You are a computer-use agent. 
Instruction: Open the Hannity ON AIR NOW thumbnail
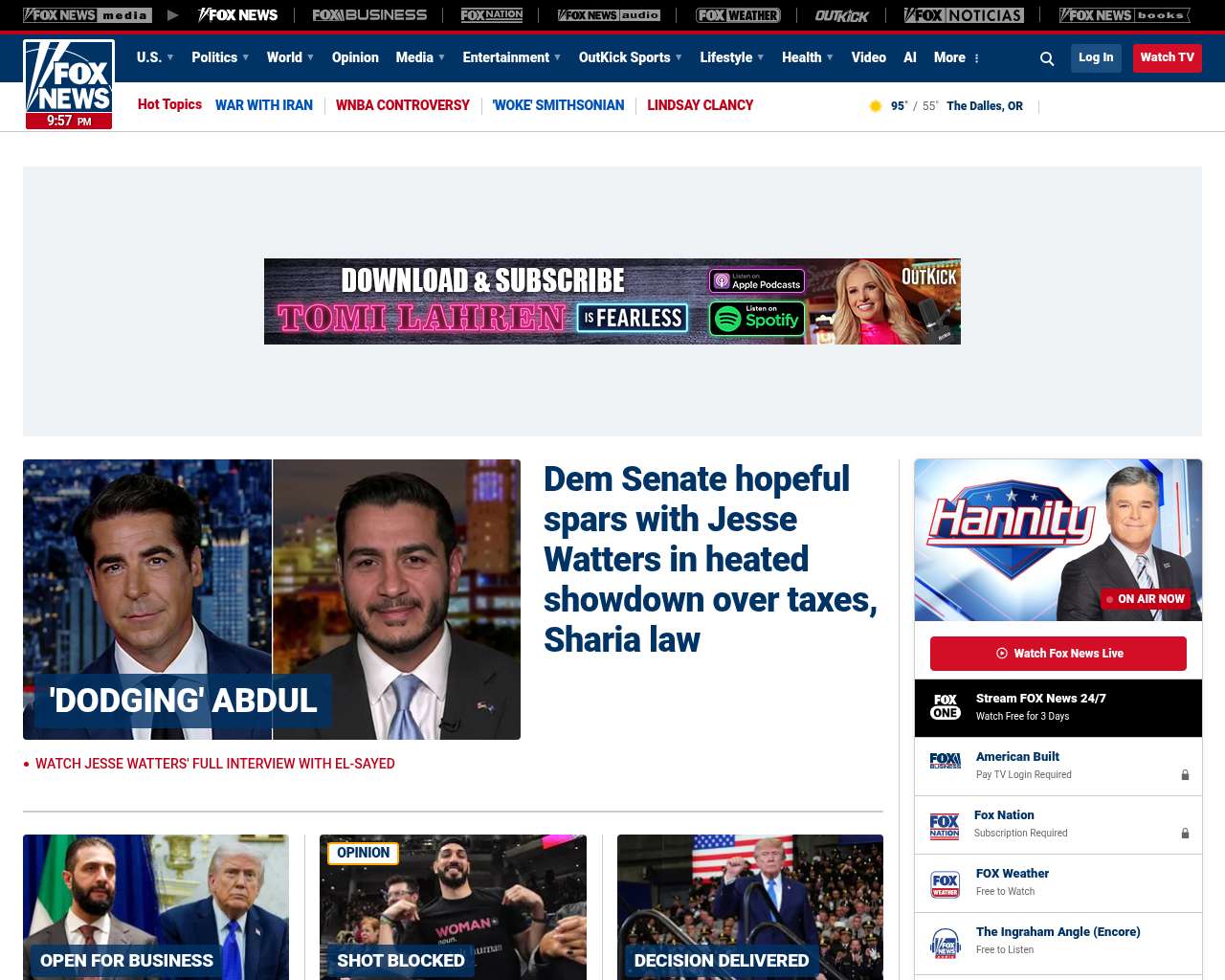[1058, 540]
